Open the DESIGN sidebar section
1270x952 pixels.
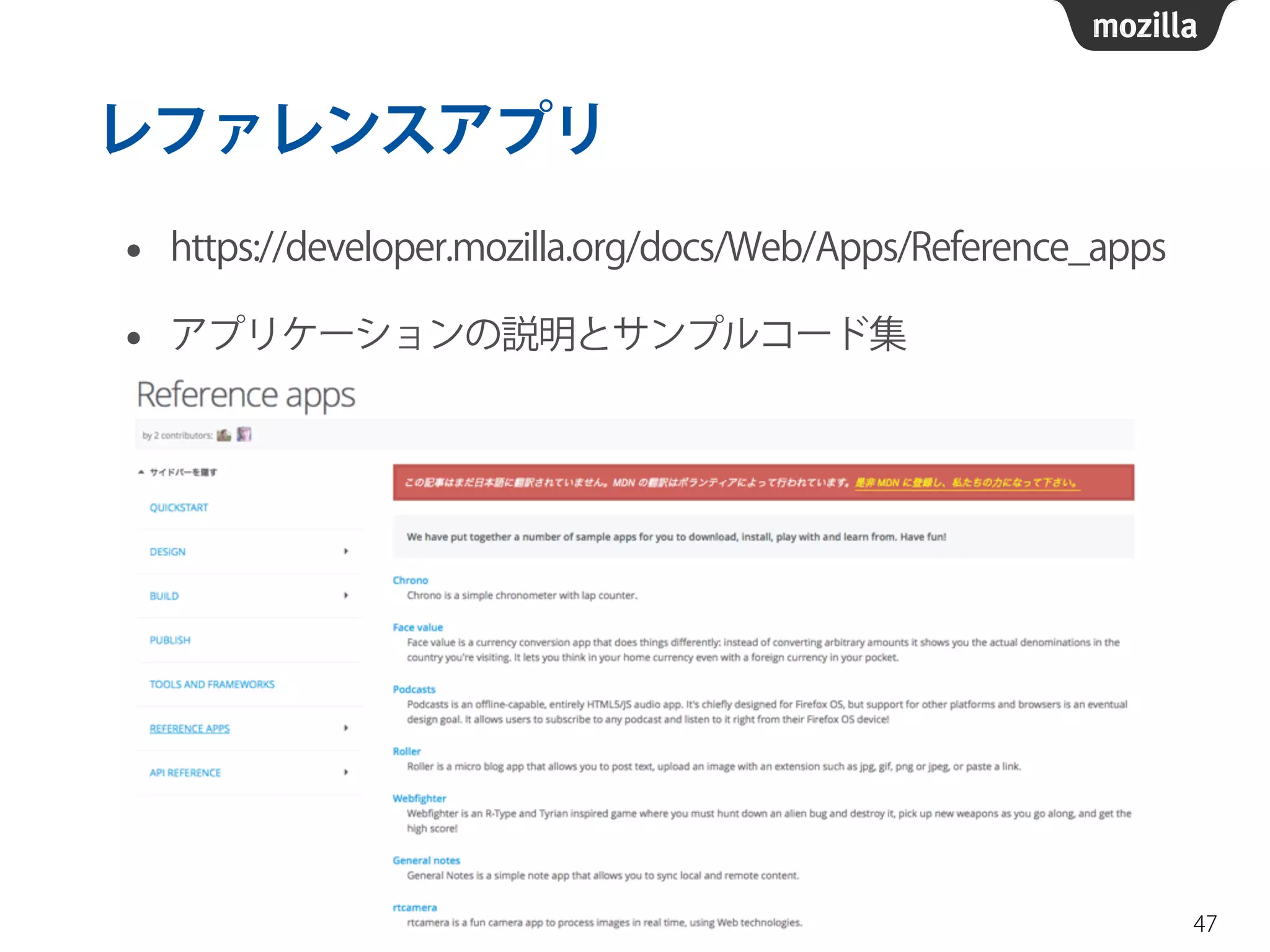[x=167, y=552]
